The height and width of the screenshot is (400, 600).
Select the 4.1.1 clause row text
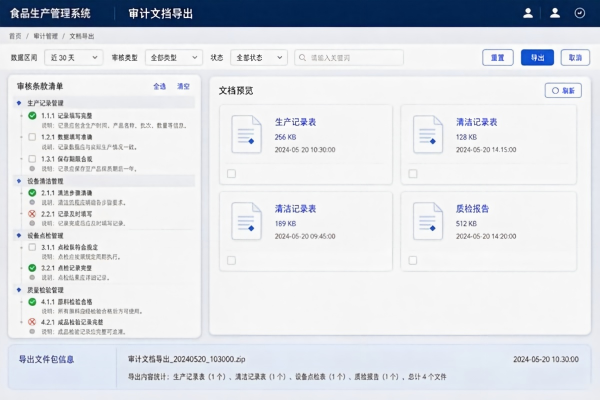[x=67, y=302]
